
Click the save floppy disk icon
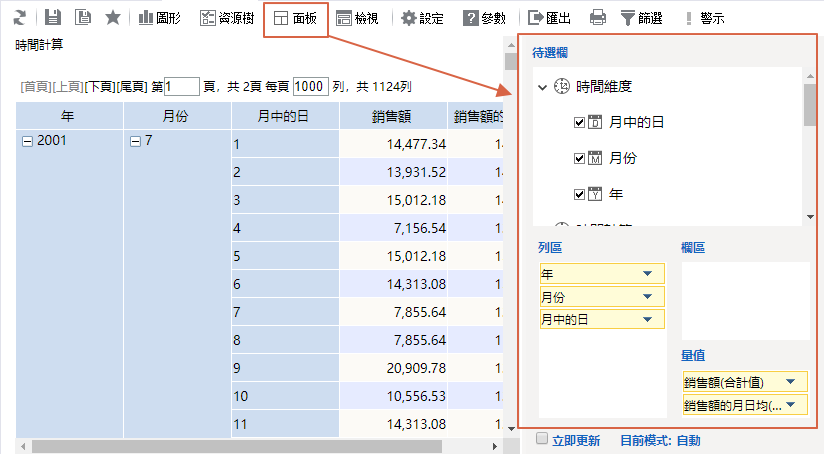[x=53, y=18]
